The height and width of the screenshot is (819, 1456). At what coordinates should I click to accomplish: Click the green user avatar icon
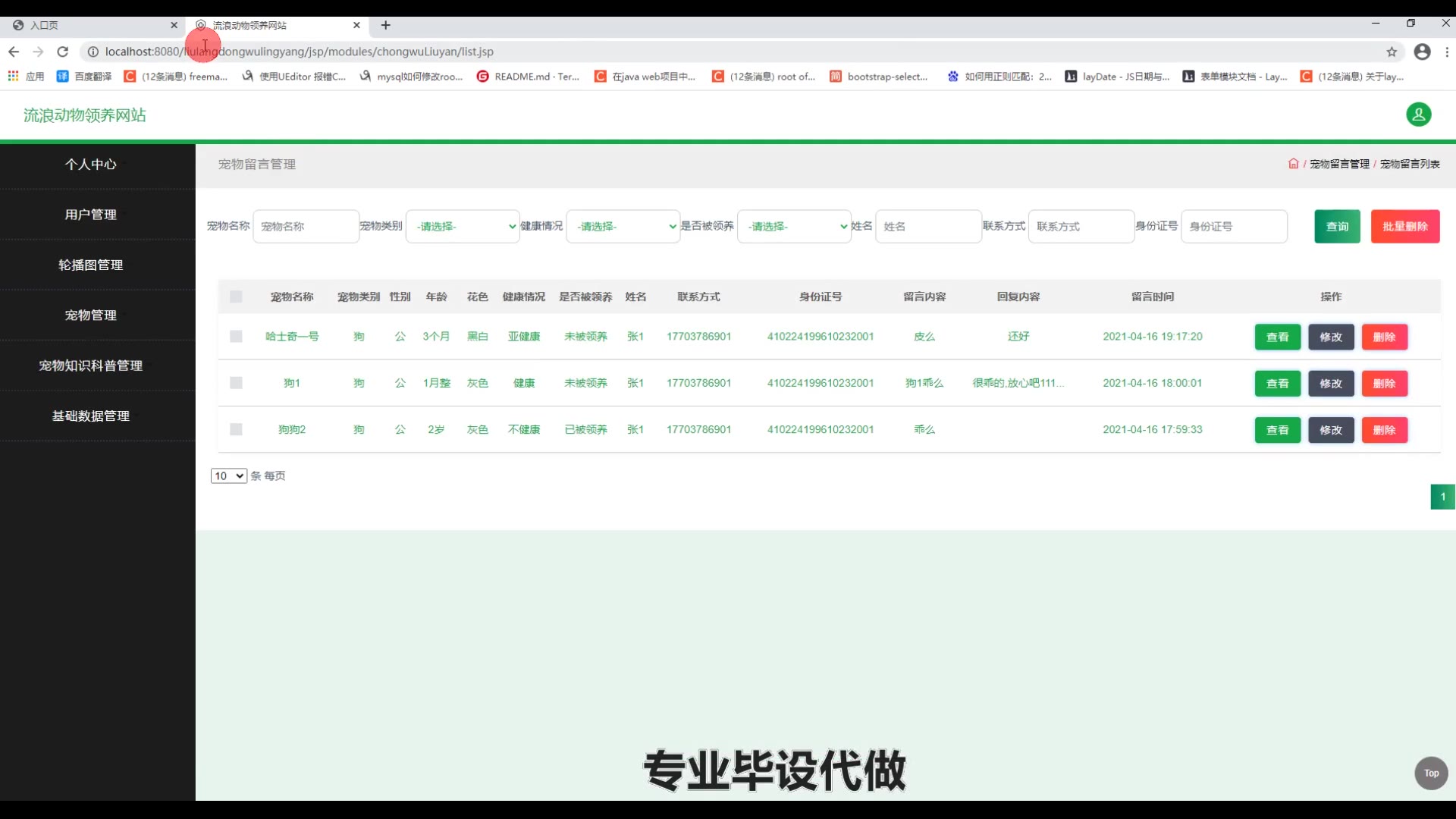1418,115
